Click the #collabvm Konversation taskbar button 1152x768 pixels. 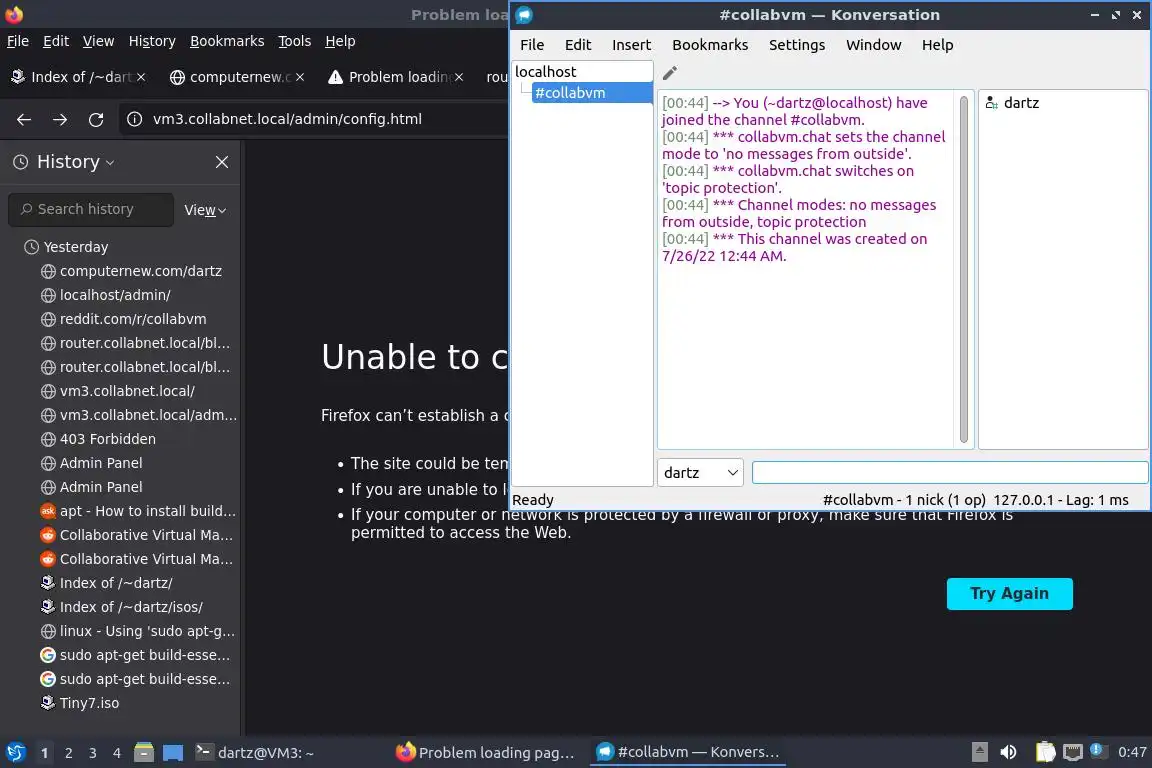[x=688, y=753]
